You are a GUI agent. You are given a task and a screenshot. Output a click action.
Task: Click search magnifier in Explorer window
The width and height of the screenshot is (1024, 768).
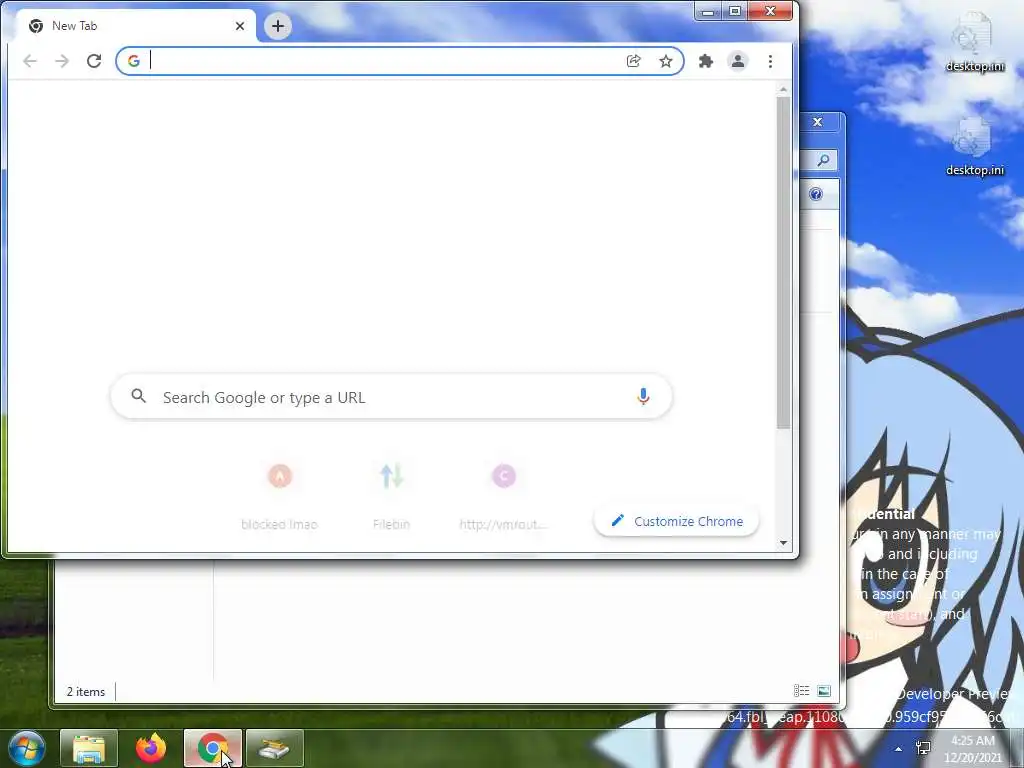tap(823, 160)
